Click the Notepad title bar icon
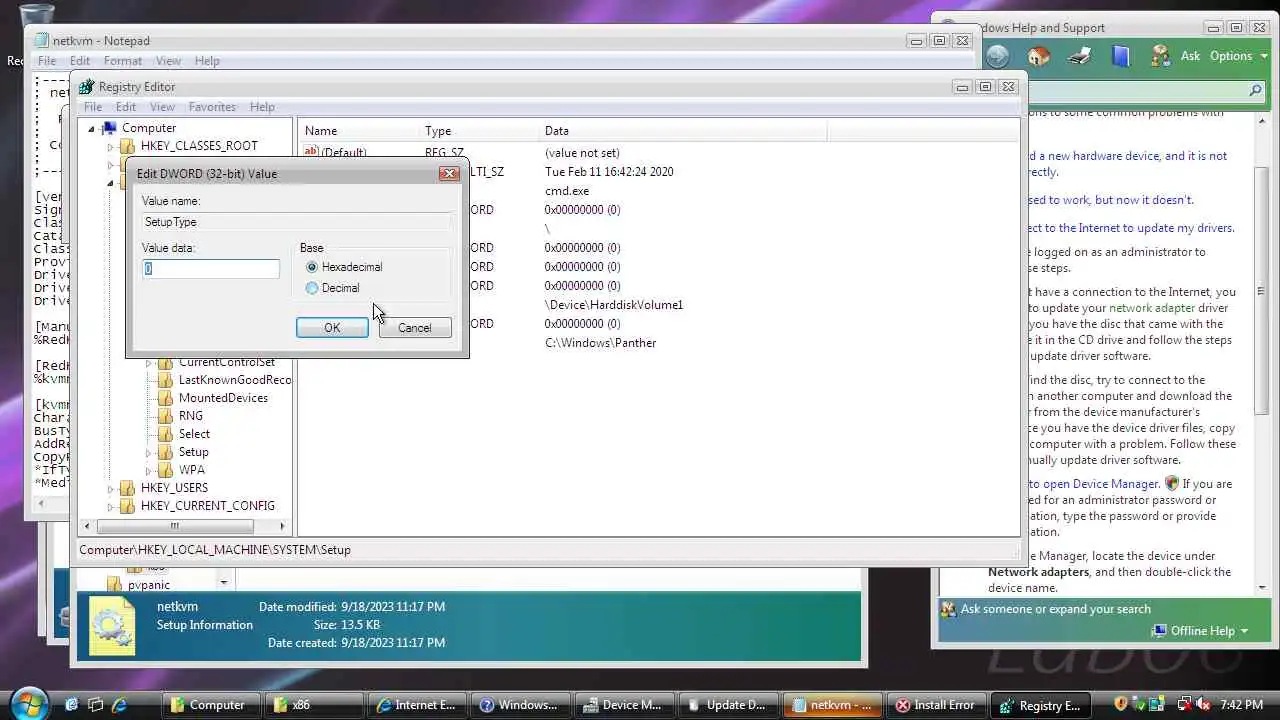The width and height of the screenshot is (1280, 720). (41, 41)
